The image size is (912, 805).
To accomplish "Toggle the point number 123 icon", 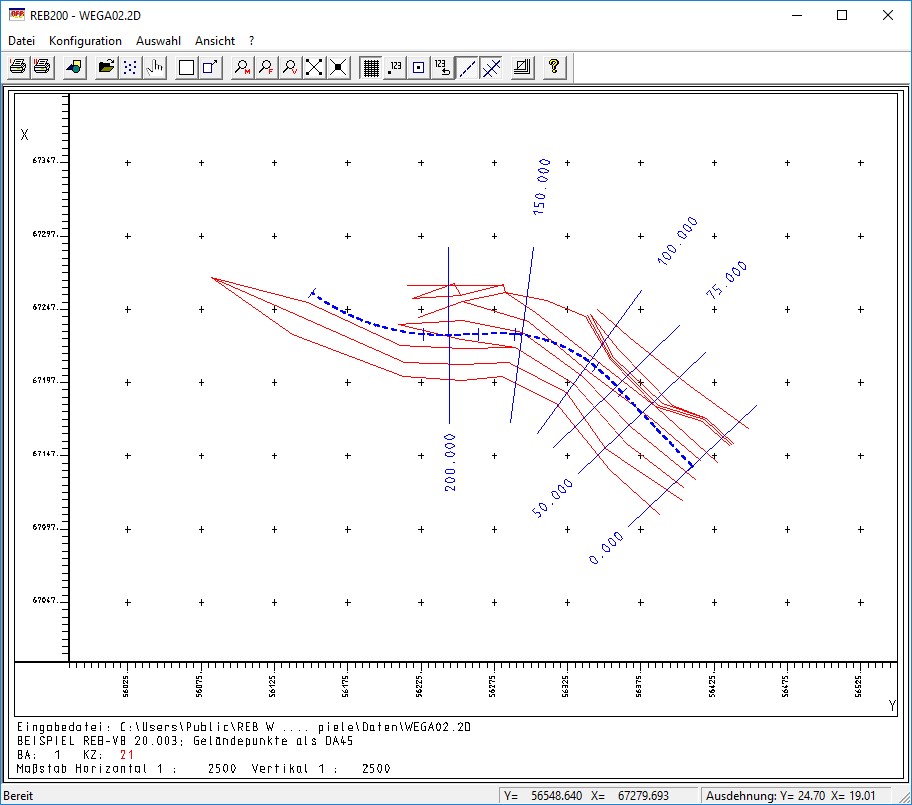I will (x=395, y=67).
